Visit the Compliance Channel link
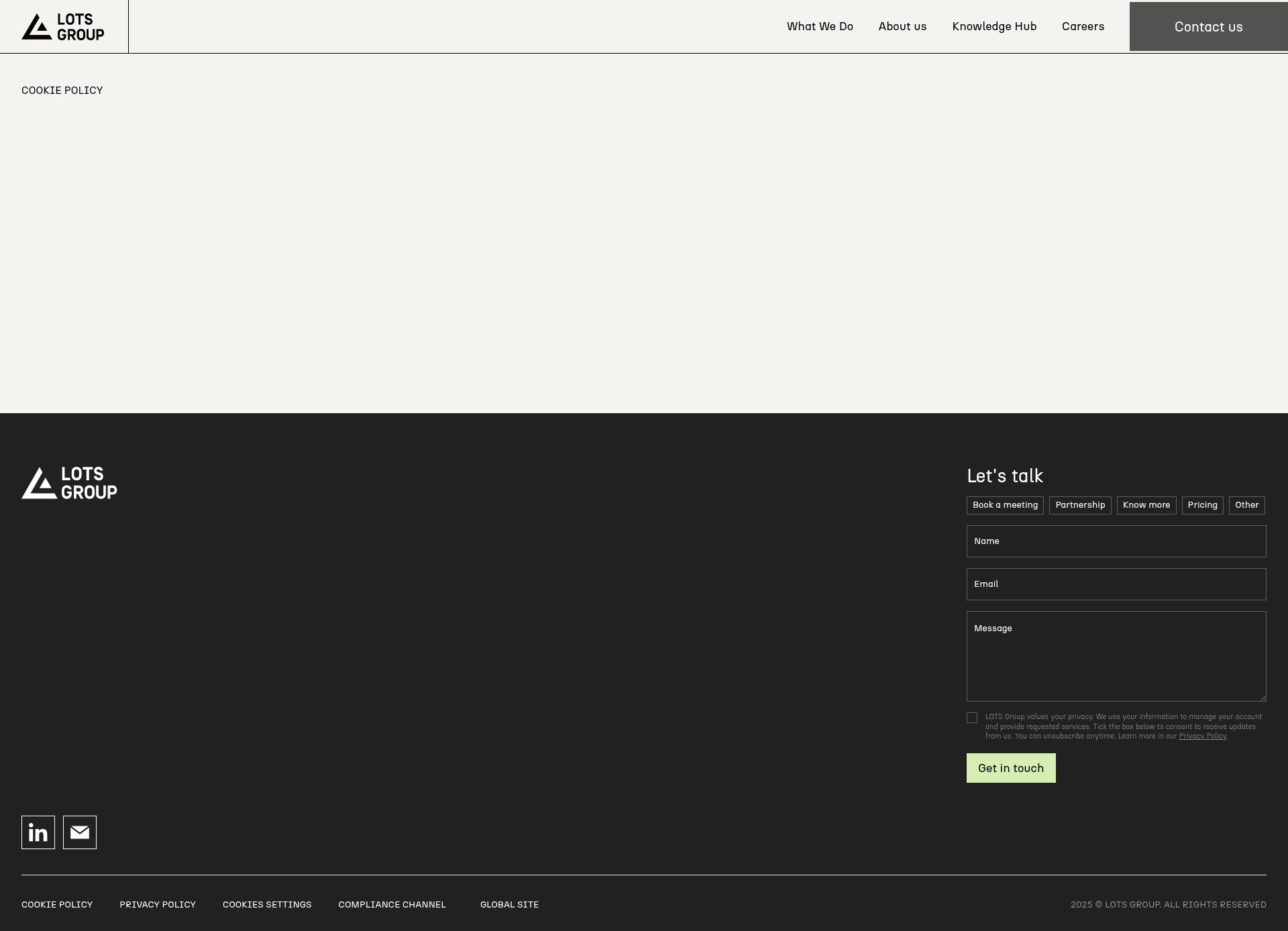 click(392, 905)
